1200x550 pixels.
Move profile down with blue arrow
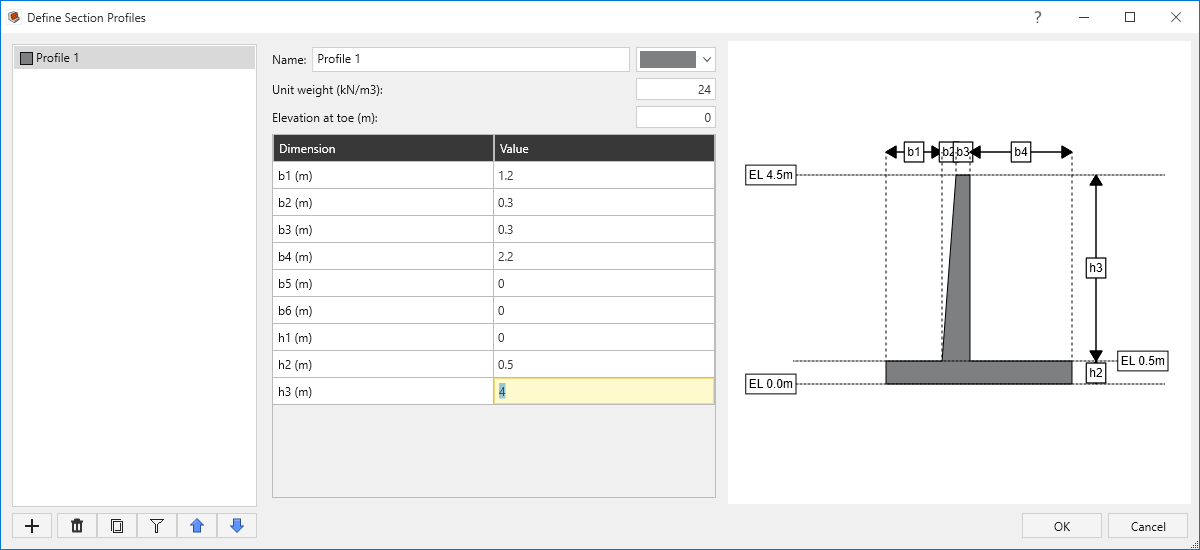[x=237, y=526]
